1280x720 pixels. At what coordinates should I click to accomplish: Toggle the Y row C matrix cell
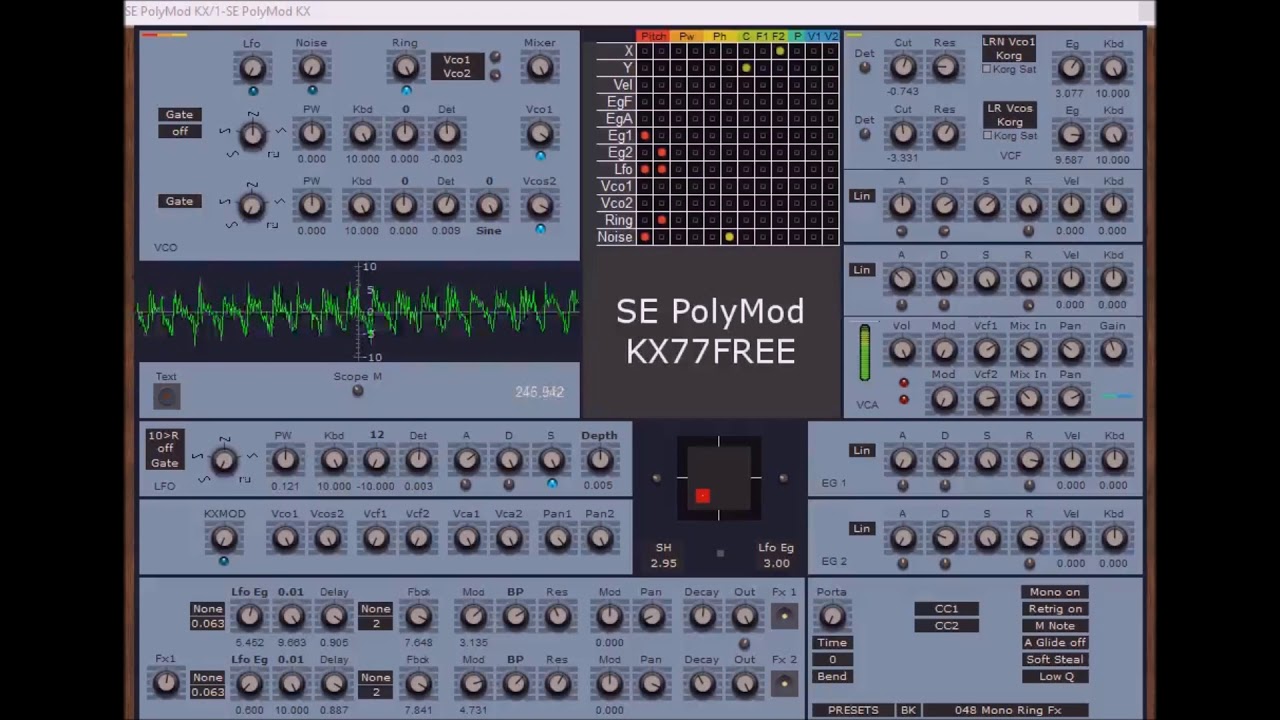point(746,68)
